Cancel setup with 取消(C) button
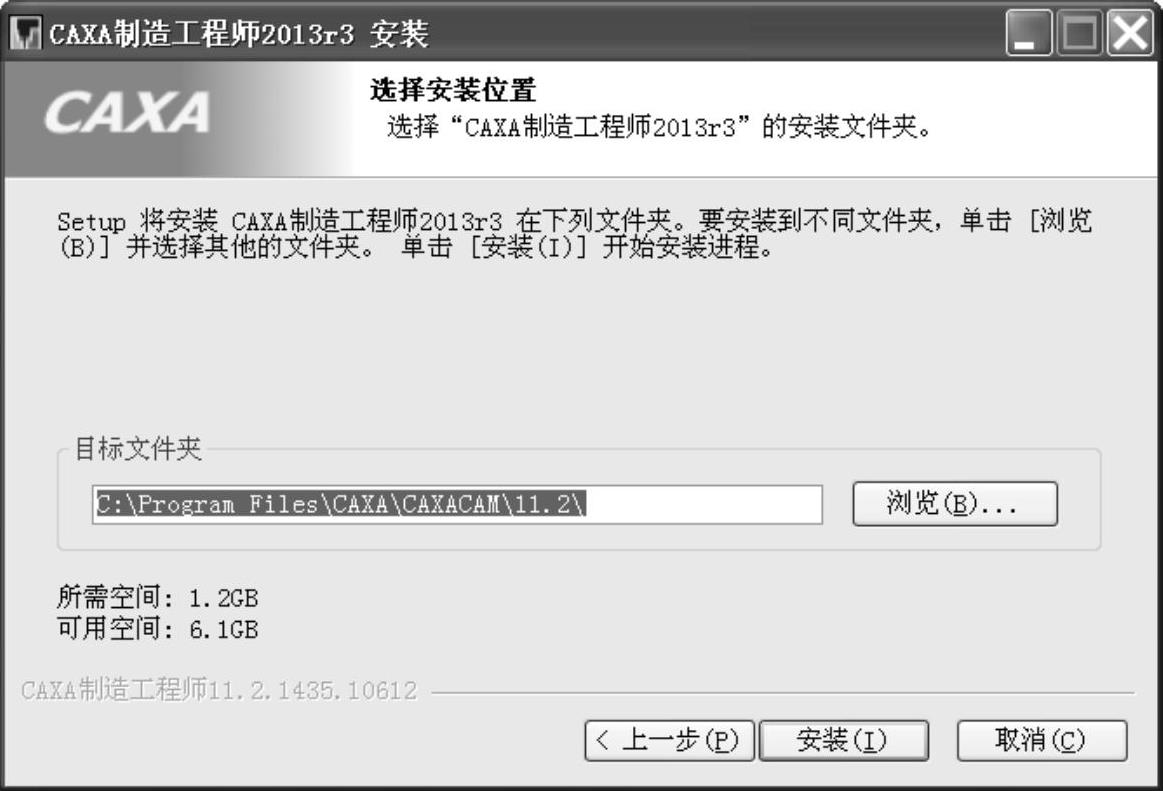This screenshot has width=1163, height=791. click(x=1041, y=740)
